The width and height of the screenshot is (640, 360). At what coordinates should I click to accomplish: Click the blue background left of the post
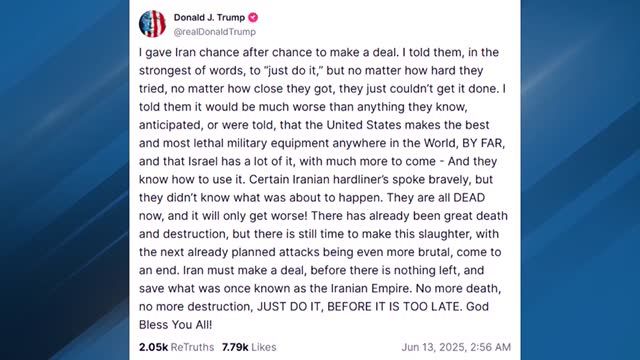(x=64, y=180)
